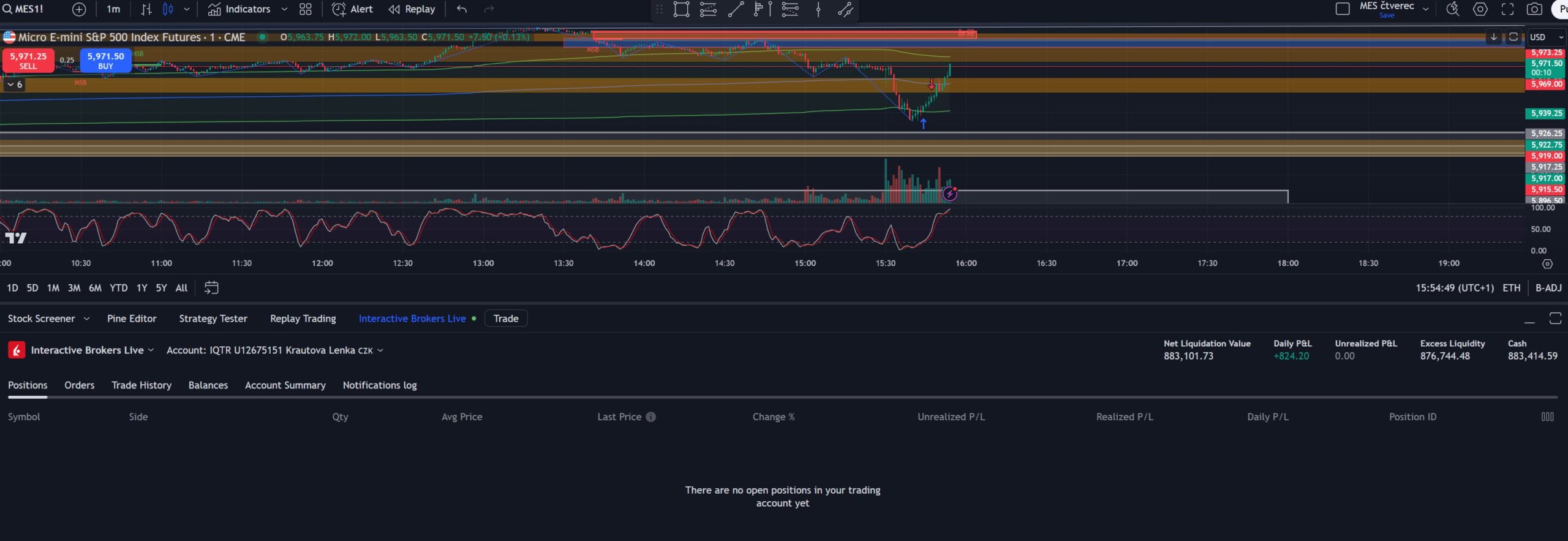
Task: Toggle maximize chart pane icon
Action: coord(1513,37)
